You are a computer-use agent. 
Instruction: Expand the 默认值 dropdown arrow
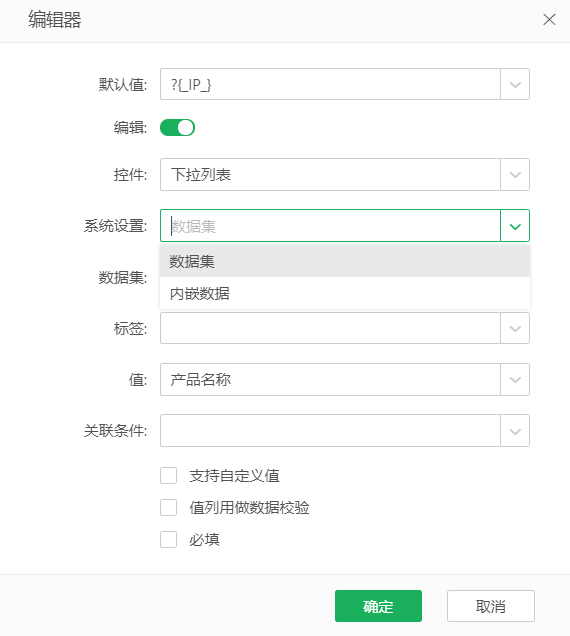[x=515, y=84]
